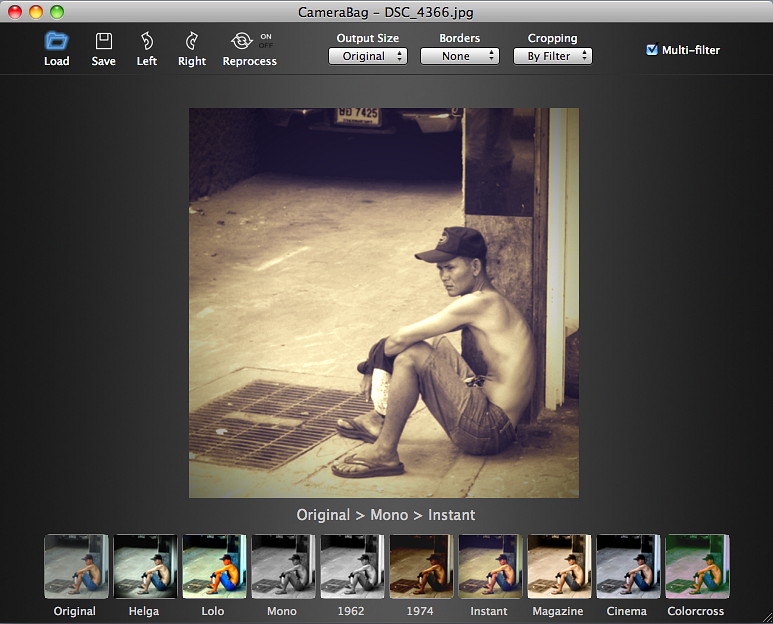Click the Save label text
The image size is (773, 624).
click(104, 61)
